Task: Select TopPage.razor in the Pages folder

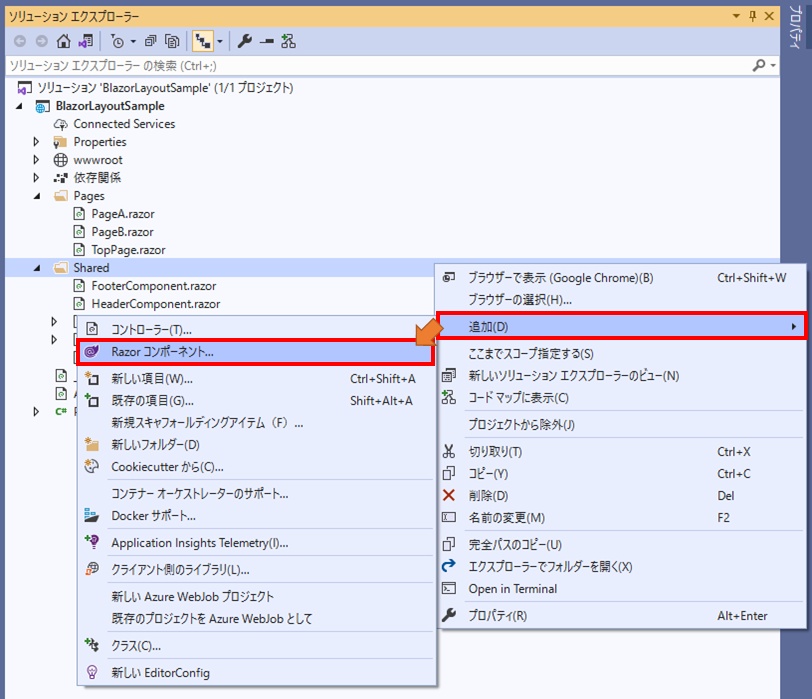Action: coord(128,249)
